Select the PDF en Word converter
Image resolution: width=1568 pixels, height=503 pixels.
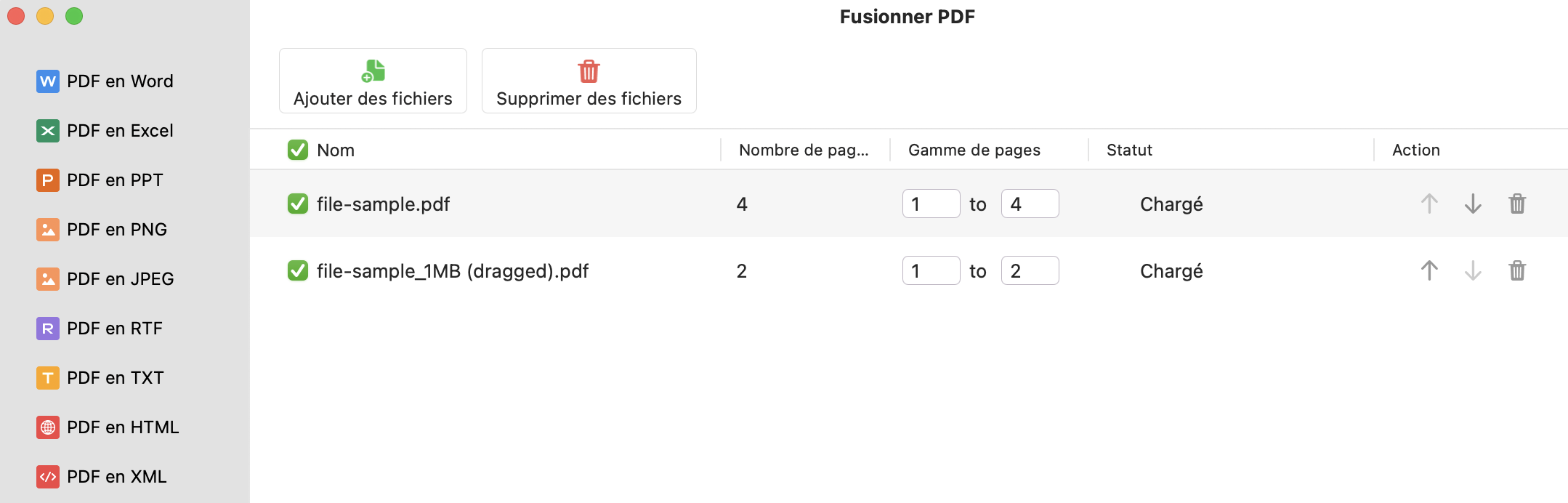tap(120, 81)
